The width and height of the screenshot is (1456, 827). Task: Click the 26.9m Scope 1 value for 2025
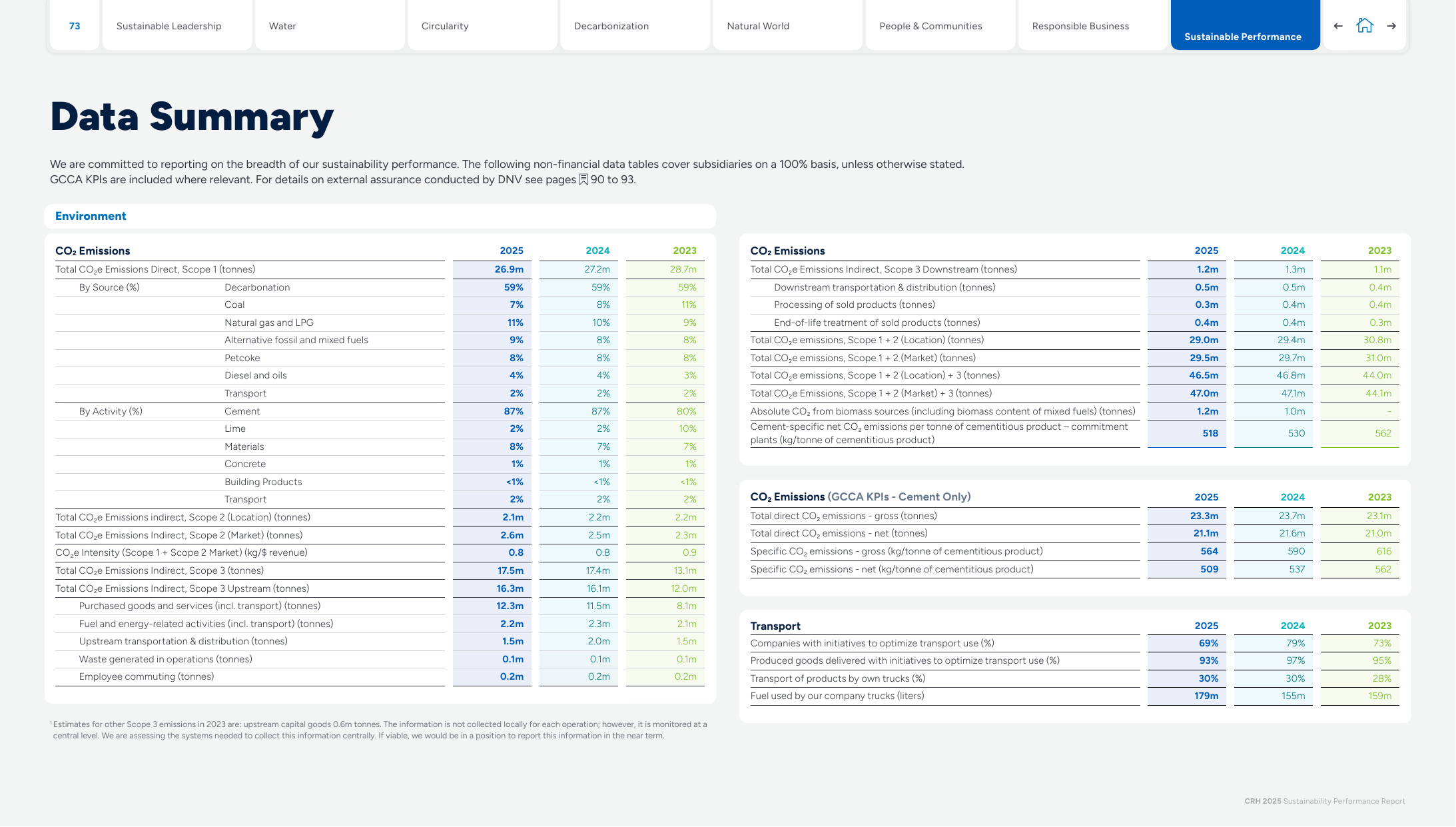tap(509, 269)
